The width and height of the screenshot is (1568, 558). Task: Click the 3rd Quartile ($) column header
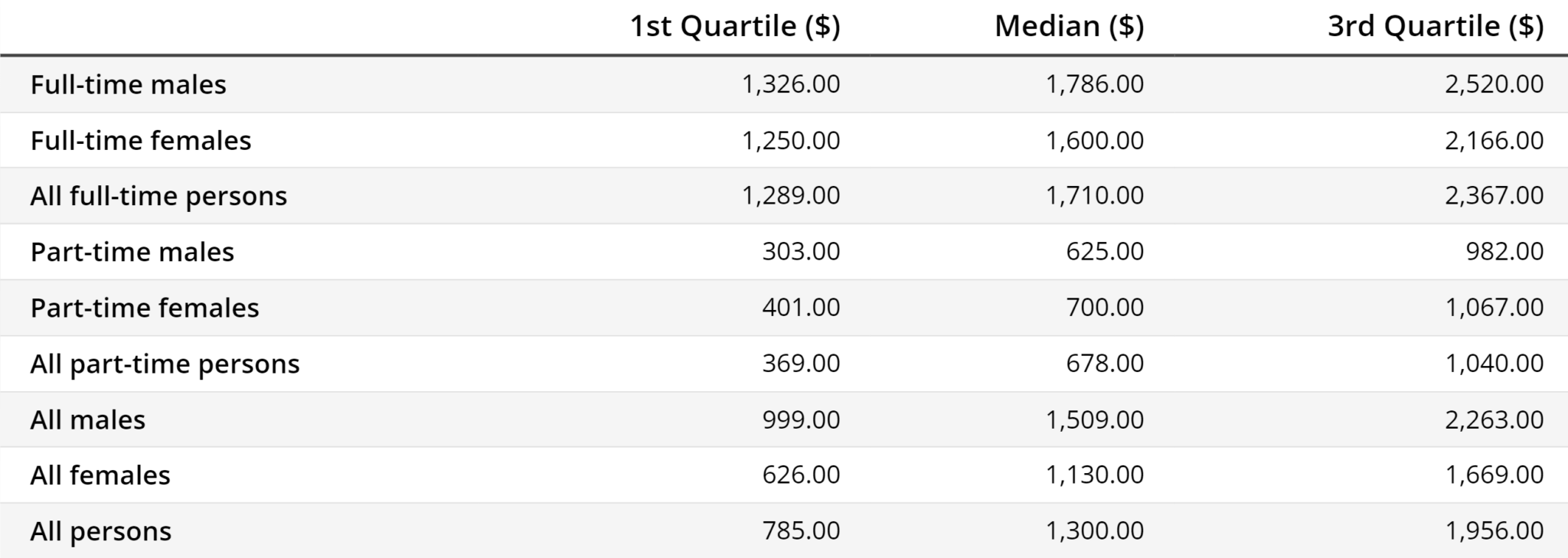click(1435, 27)
